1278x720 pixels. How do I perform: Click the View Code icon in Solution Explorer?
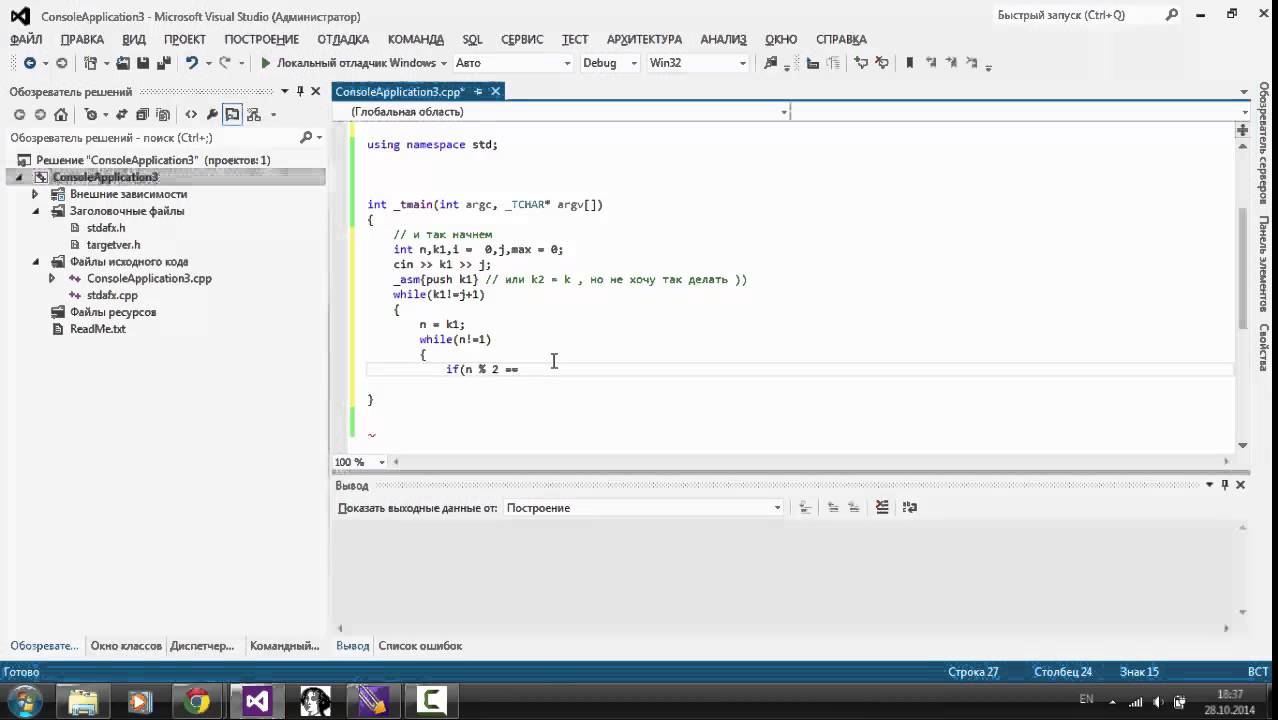(x=191, y=114)
